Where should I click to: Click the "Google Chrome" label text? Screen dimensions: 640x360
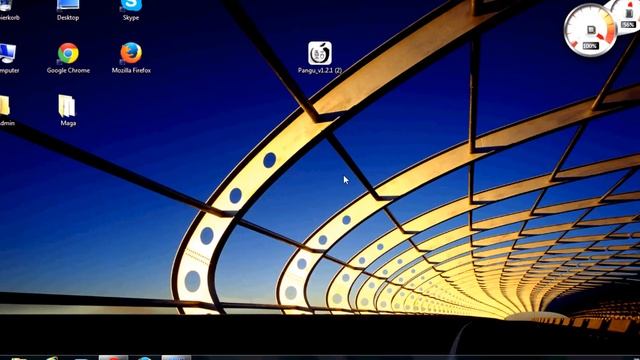68,70
